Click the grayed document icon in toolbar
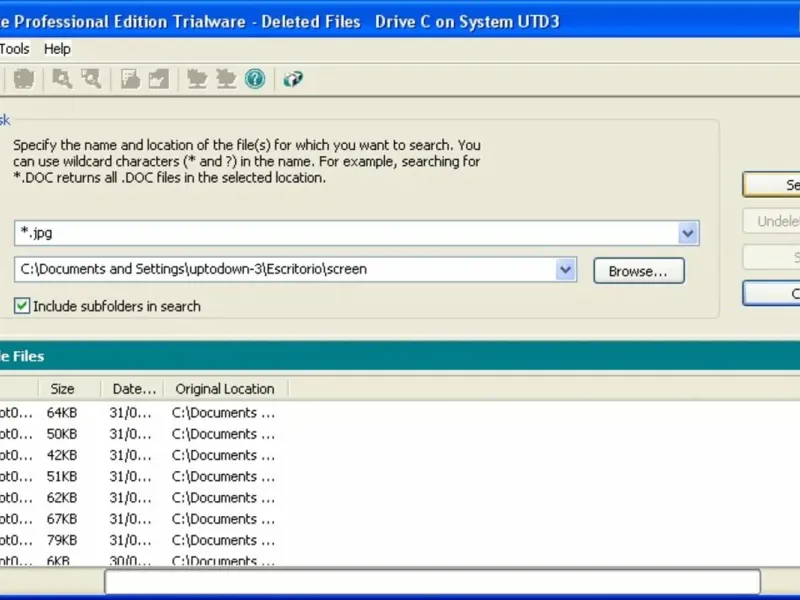Viewport: 800px width, 600px height. pyautogui.click(x=130, y=79)
